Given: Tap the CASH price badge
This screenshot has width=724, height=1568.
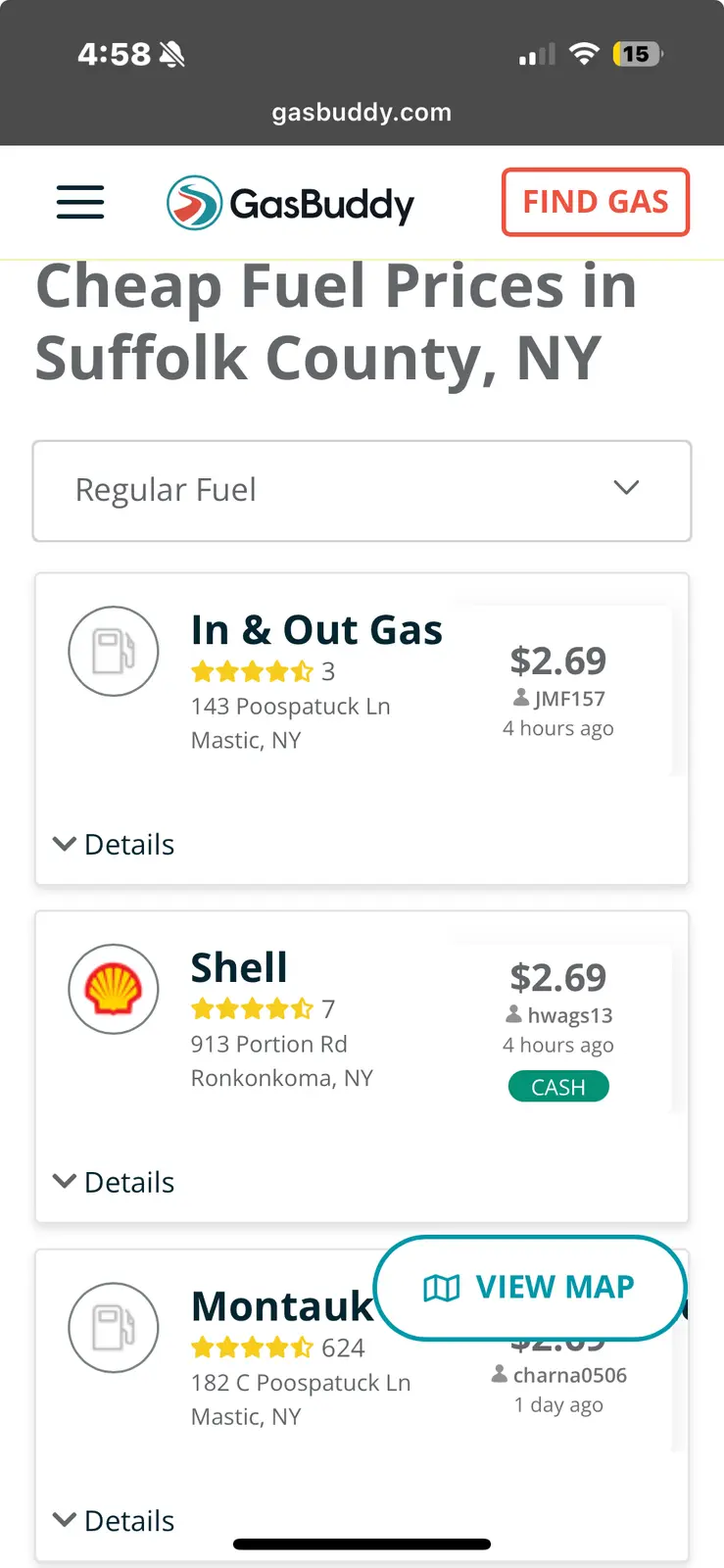Looking at the screenshot, I should coord(558,1087).
